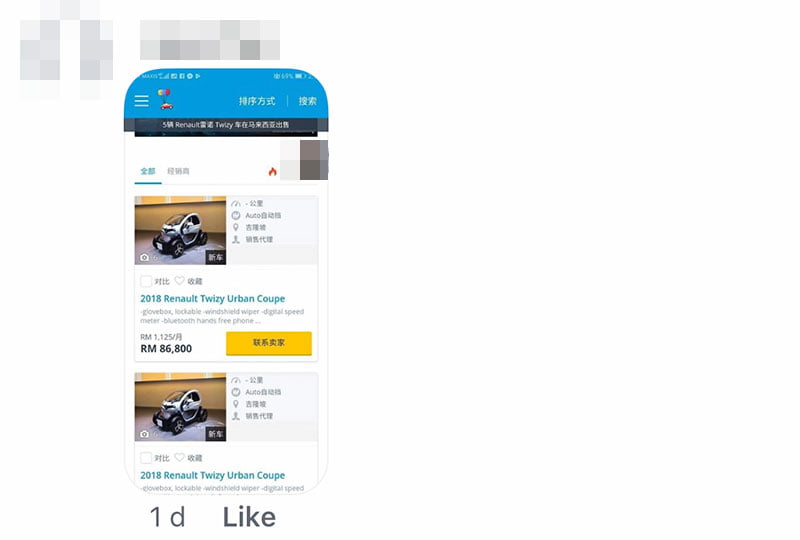Open second Twizy car thumbnail image
The height and width of the screenshot is (540, 800).
point(180,407)
